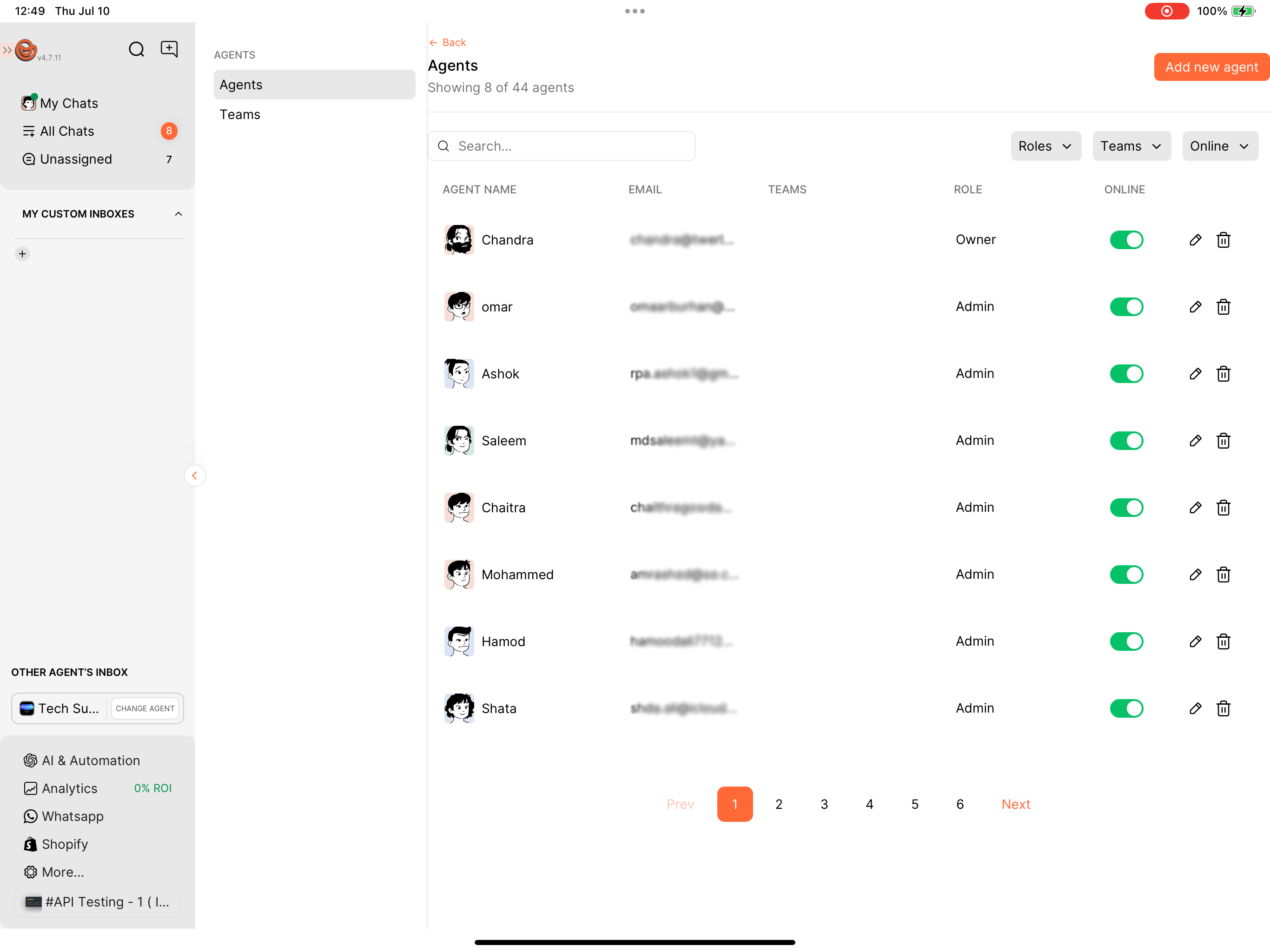
Task: Toggle Ashok's online status switch
Action: point(1126,374)
